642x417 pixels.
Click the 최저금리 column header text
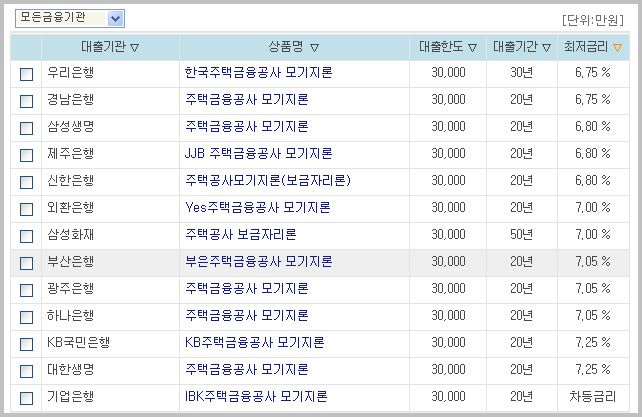586,47
